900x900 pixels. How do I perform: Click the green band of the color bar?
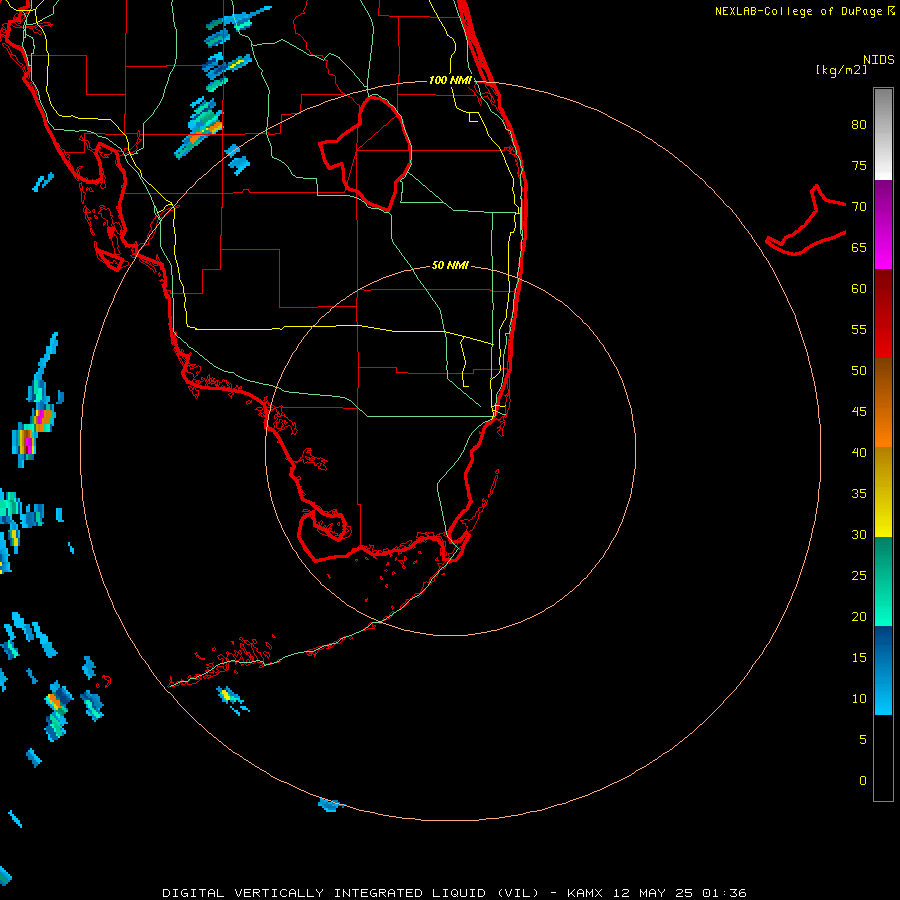(883, 581)
